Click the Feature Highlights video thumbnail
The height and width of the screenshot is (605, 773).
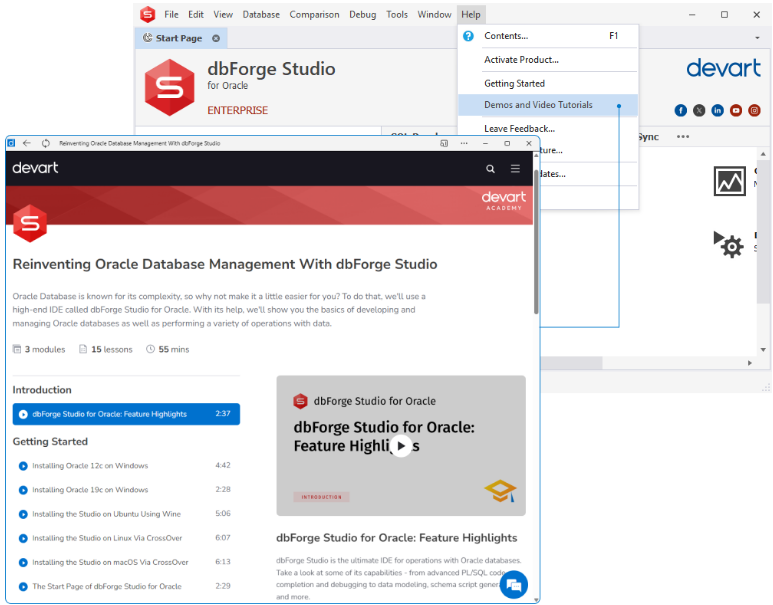tap(401, 446)
